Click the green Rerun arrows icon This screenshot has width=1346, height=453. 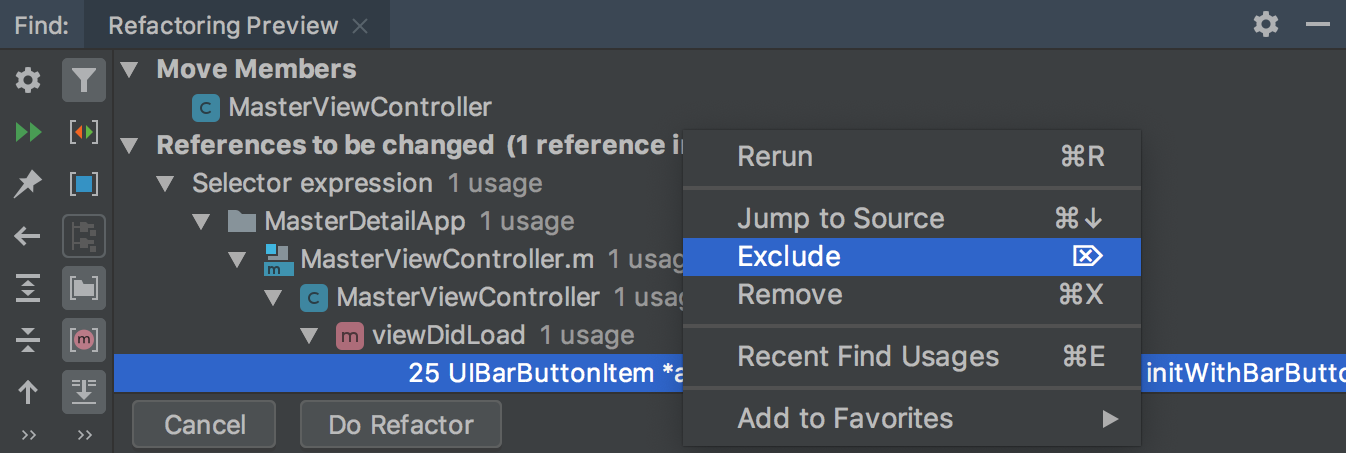[28, 132]
